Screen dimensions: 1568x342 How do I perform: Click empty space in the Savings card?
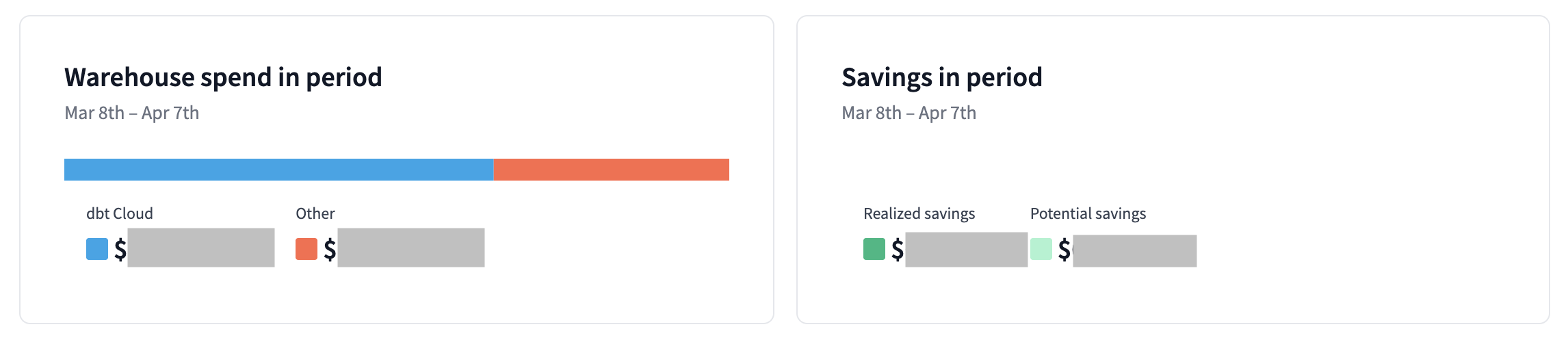pos(1368,171)
